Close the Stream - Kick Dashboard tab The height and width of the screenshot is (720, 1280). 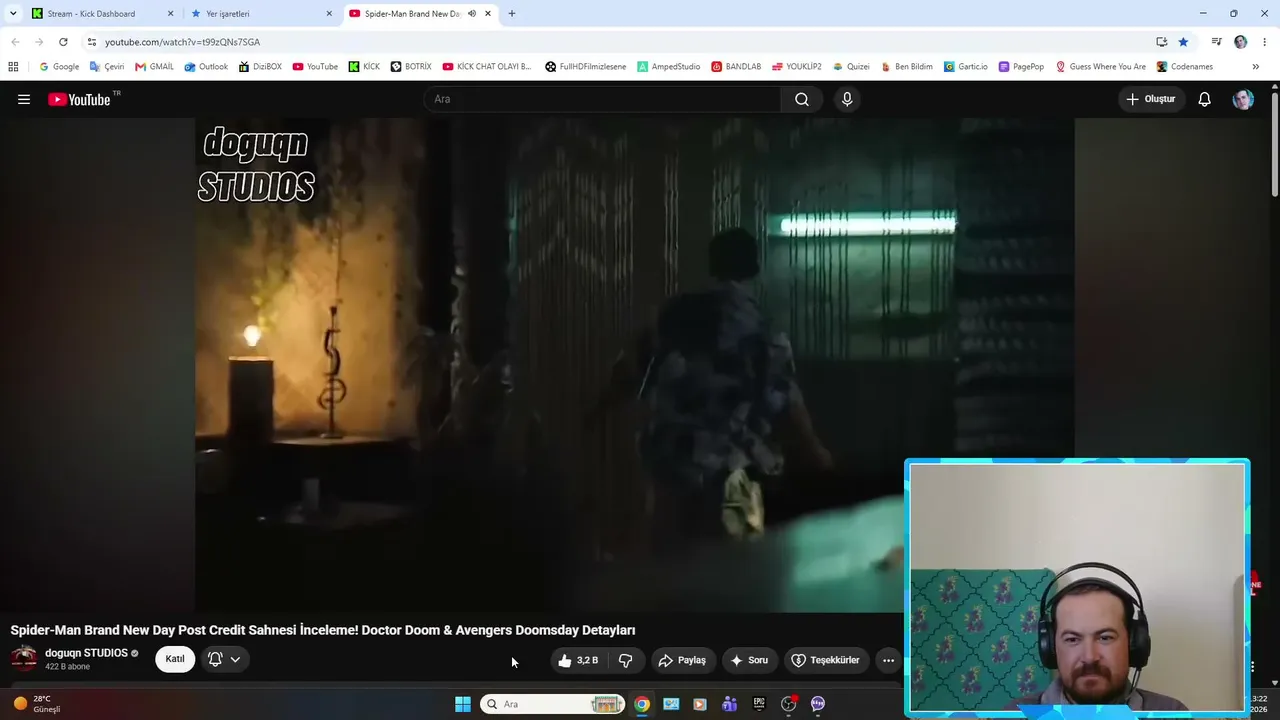coord(170,14)
